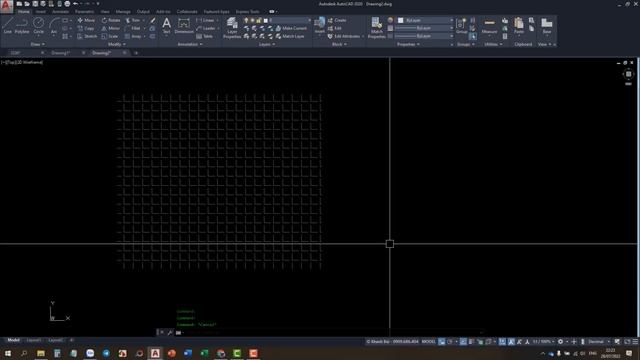This screenshot has width=640, height=360.
Task: Select the Line drawing tool
Action: tap(8, 25)
